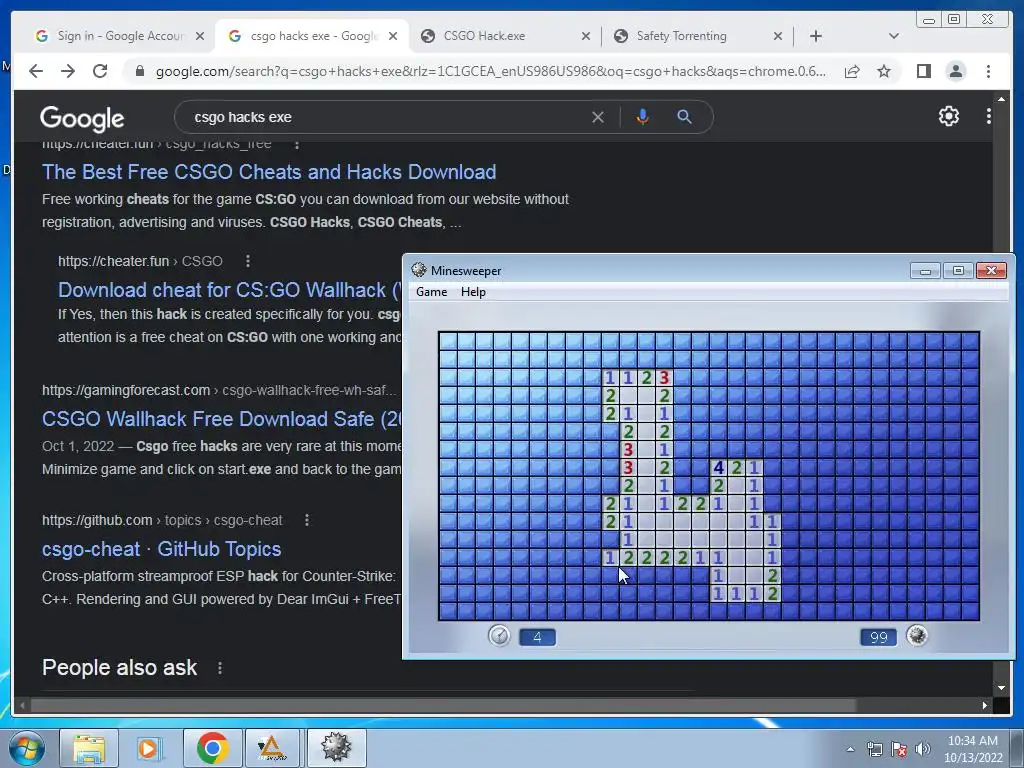This screenshot has width=1024, height=768.
Task: Open the volume speaker tray icon
Action: pyautogui.click(x=923, y=749)
